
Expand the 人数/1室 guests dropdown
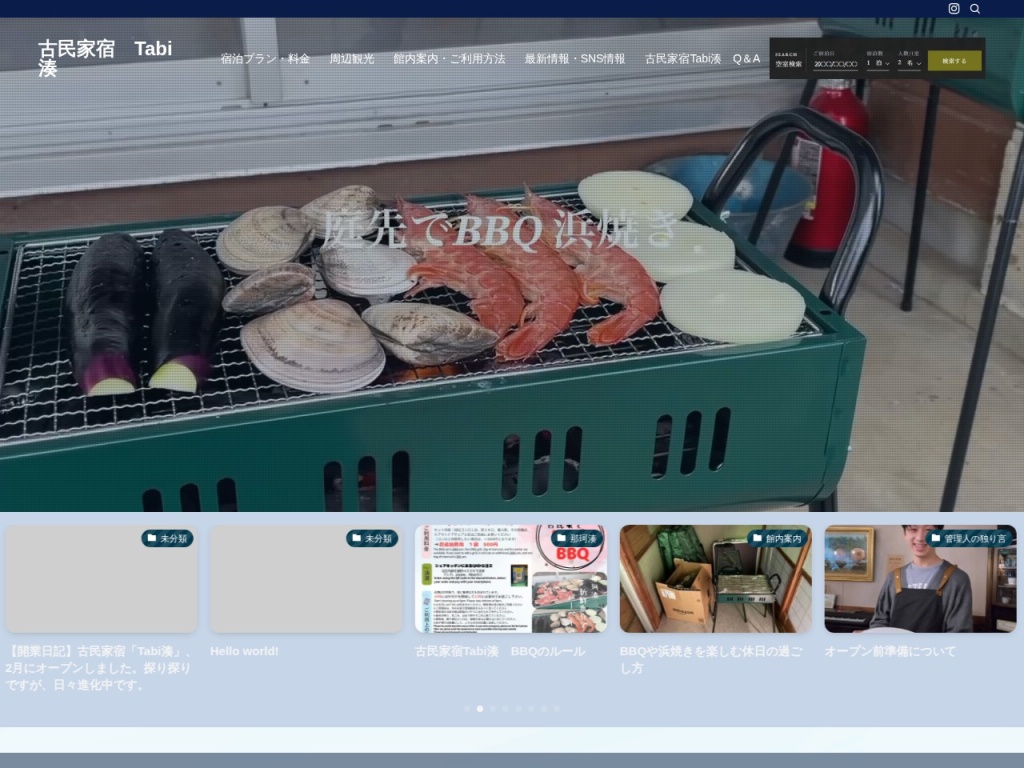909,63
